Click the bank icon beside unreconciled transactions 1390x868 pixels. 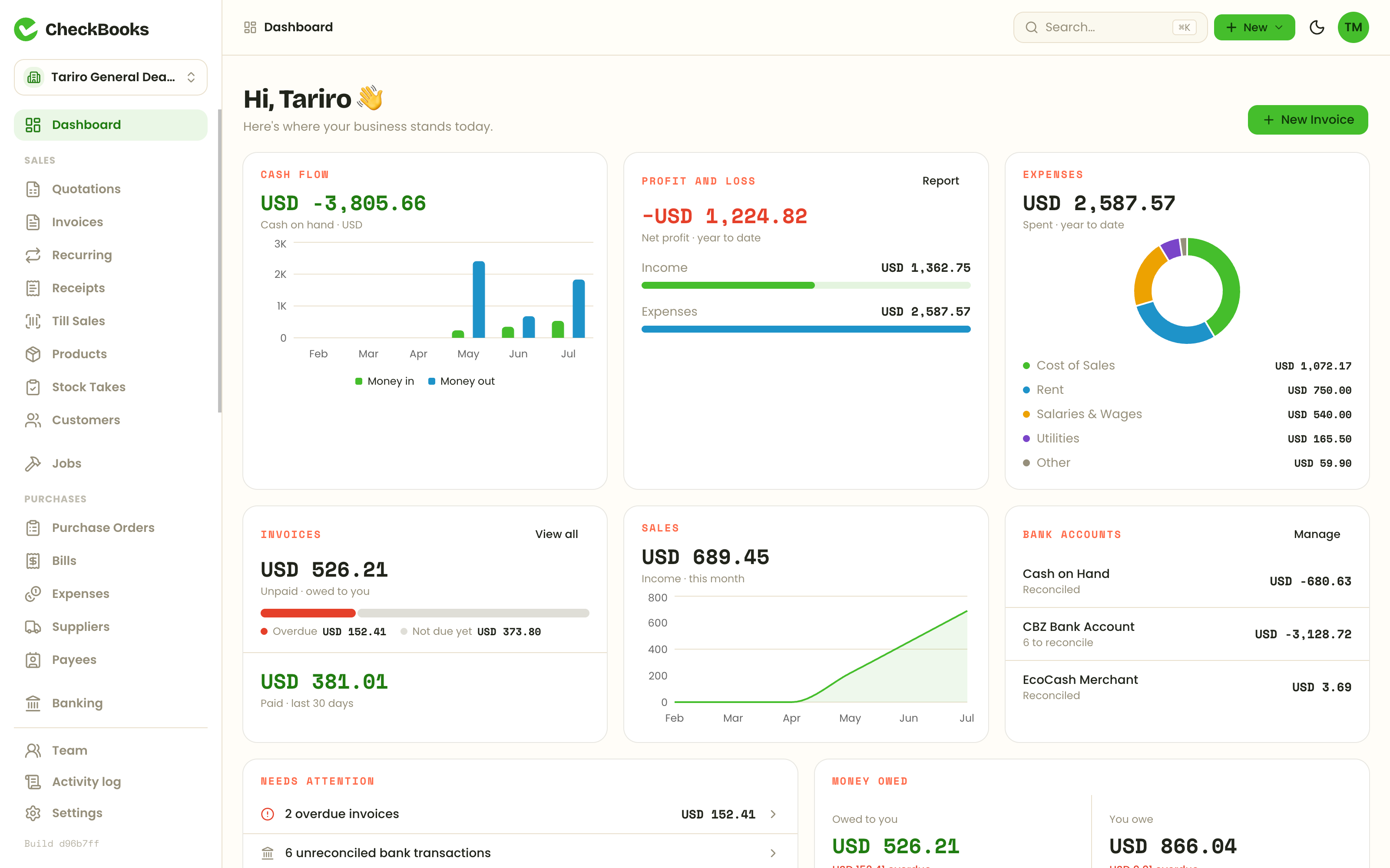(268, 853)
